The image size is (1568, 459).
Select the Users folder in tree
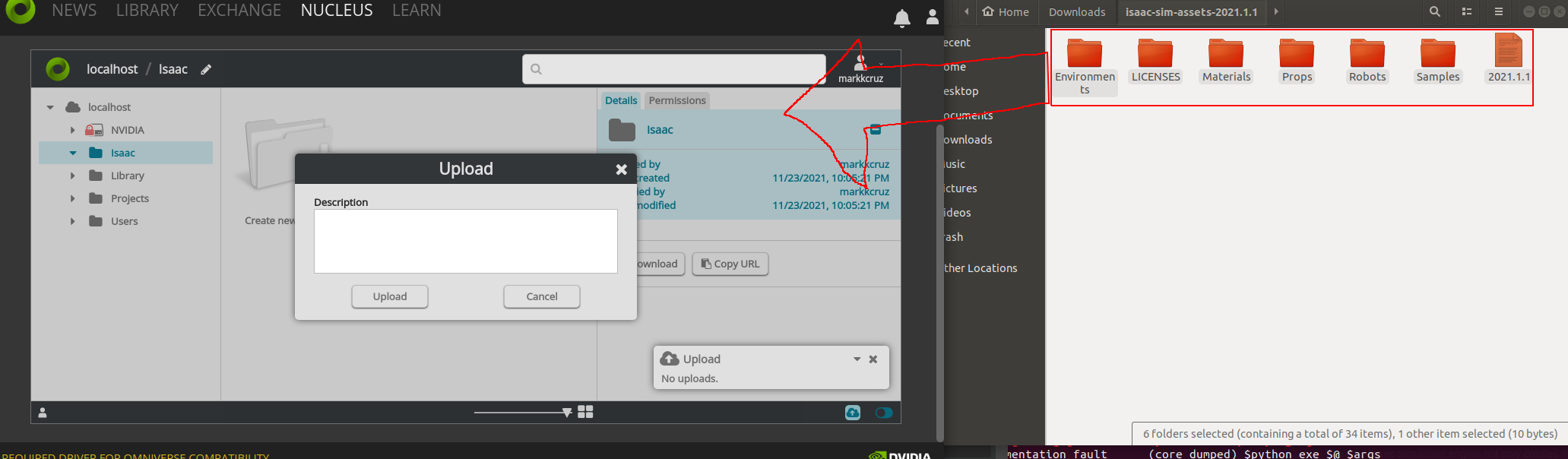(124, 221)
